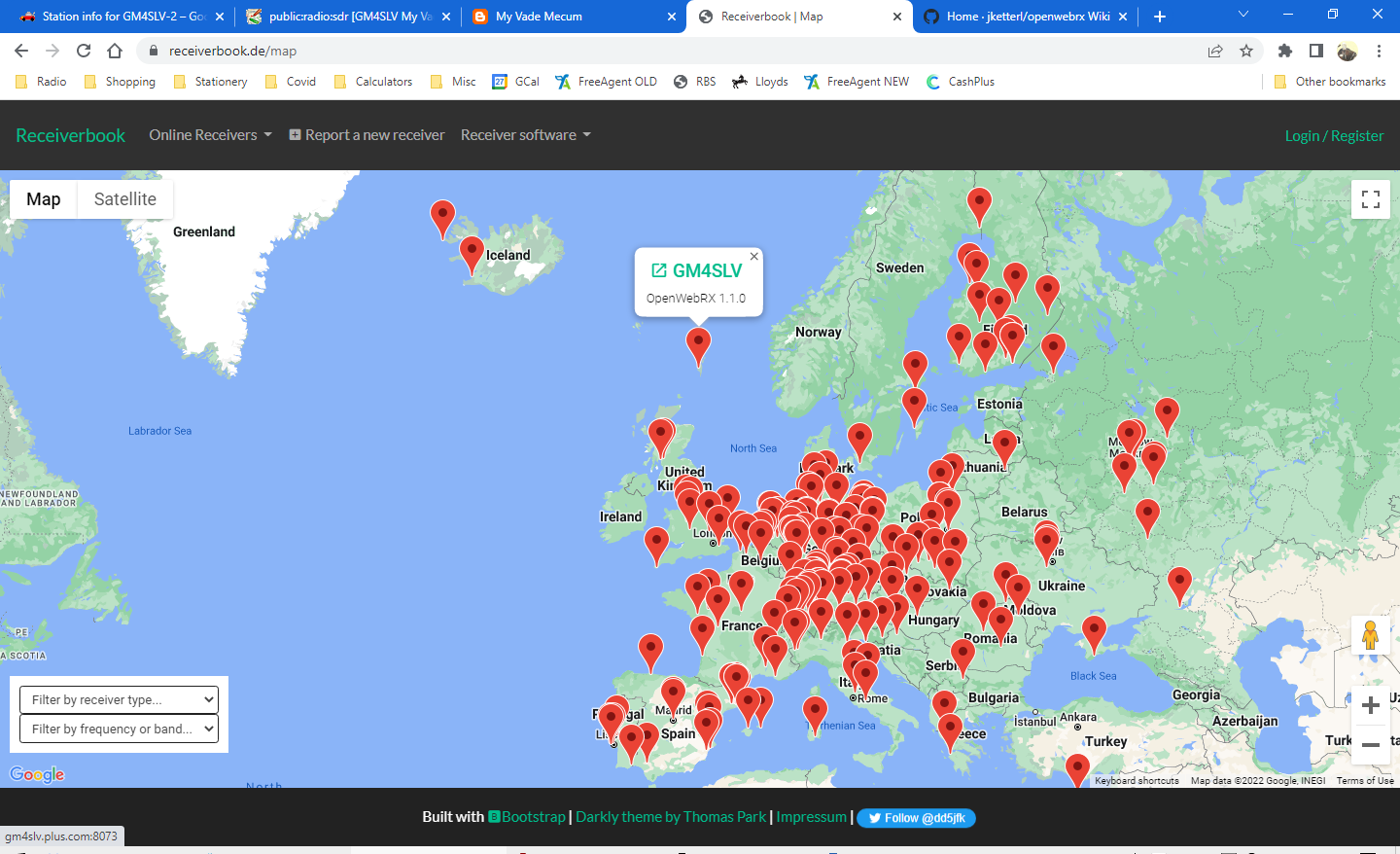The height and width of the screenshot is (854, 1400).
Task: Toggle the browser side panel
Action: (x=1315, y=51)
